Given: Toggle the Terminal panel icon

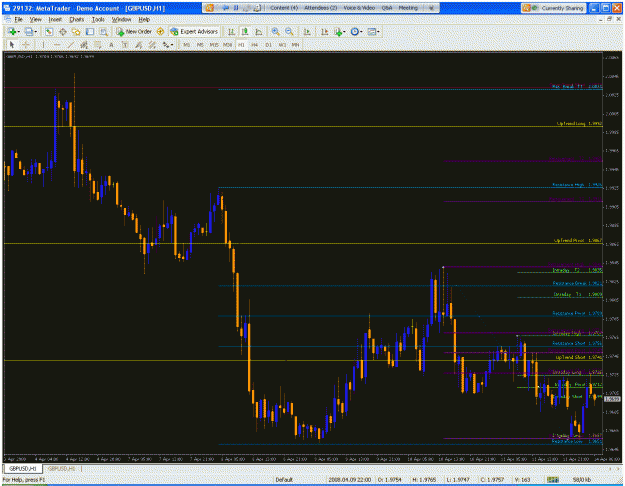Looking at the screenshot, I should (x=90, y=31).
